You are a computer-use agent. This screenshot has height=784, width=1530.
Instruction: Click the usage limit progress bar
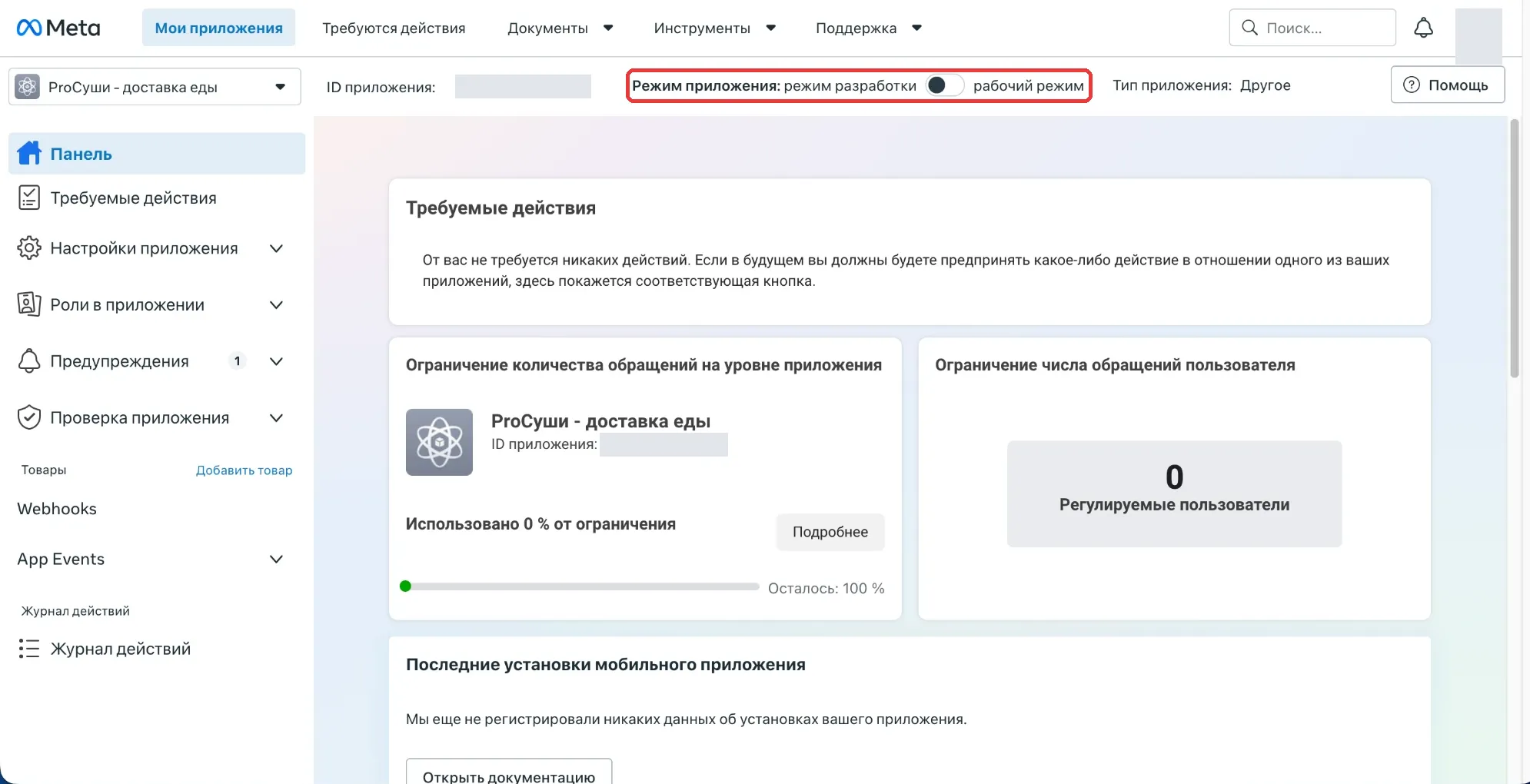580,586
